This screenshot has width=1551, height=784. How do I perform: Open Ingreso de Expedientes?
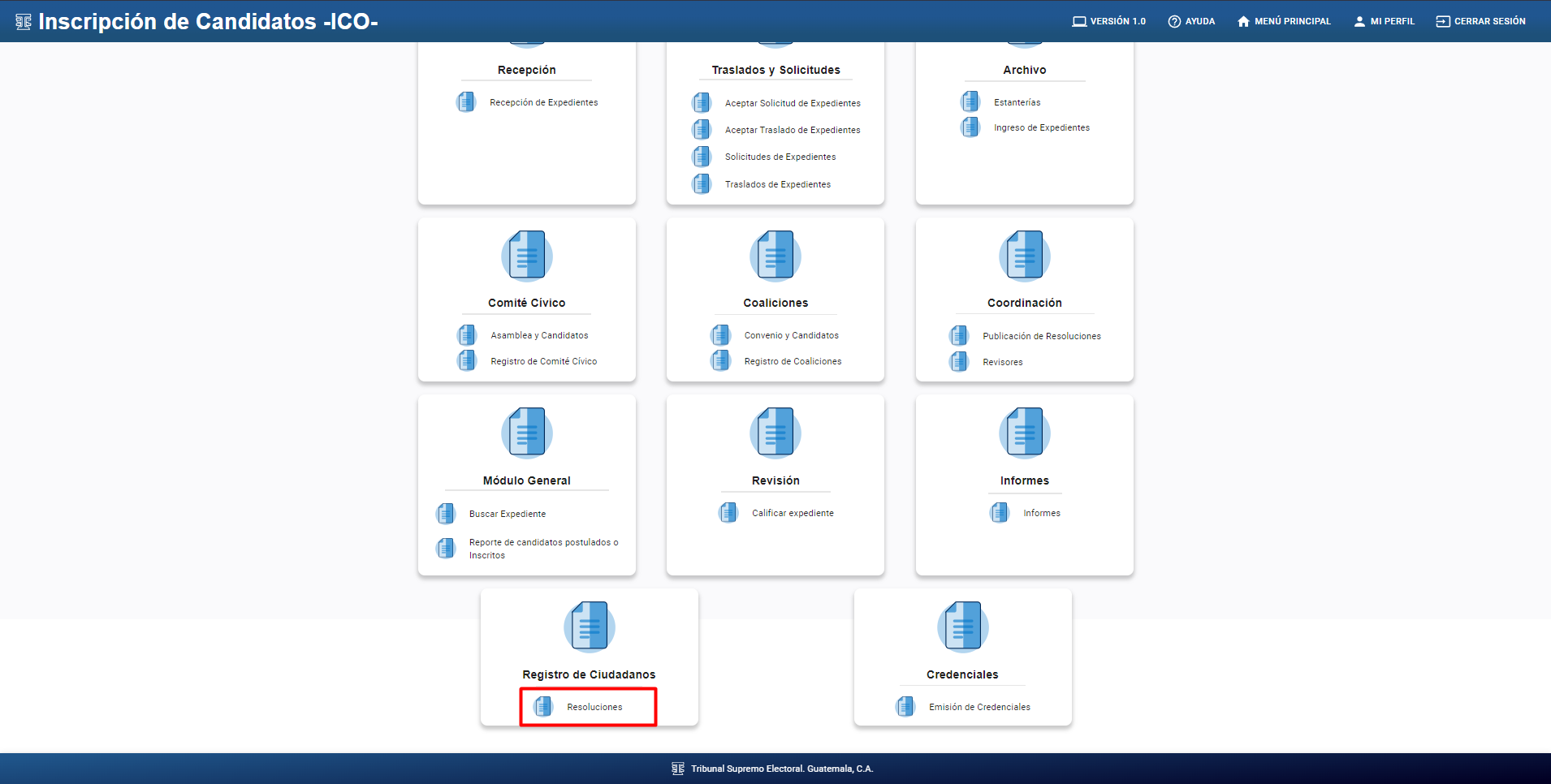coord(1042,127)
